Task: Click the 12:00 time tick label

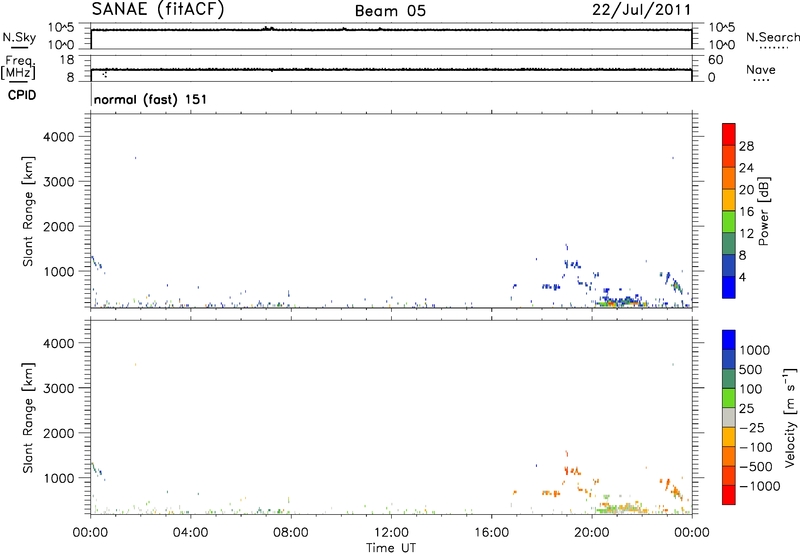Action: point(391,533)
